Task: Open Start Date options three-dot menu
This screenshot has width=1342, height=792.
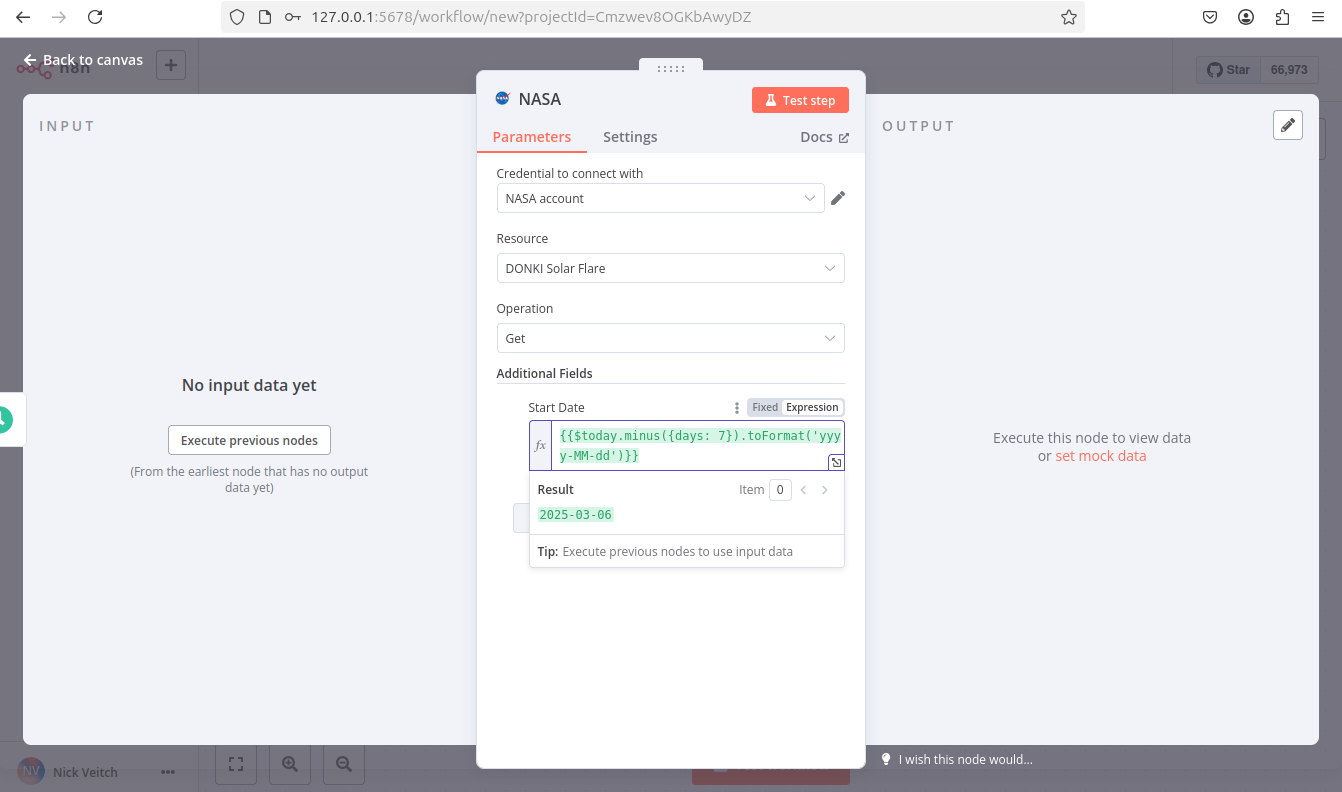Action: [x=737, y=408]
